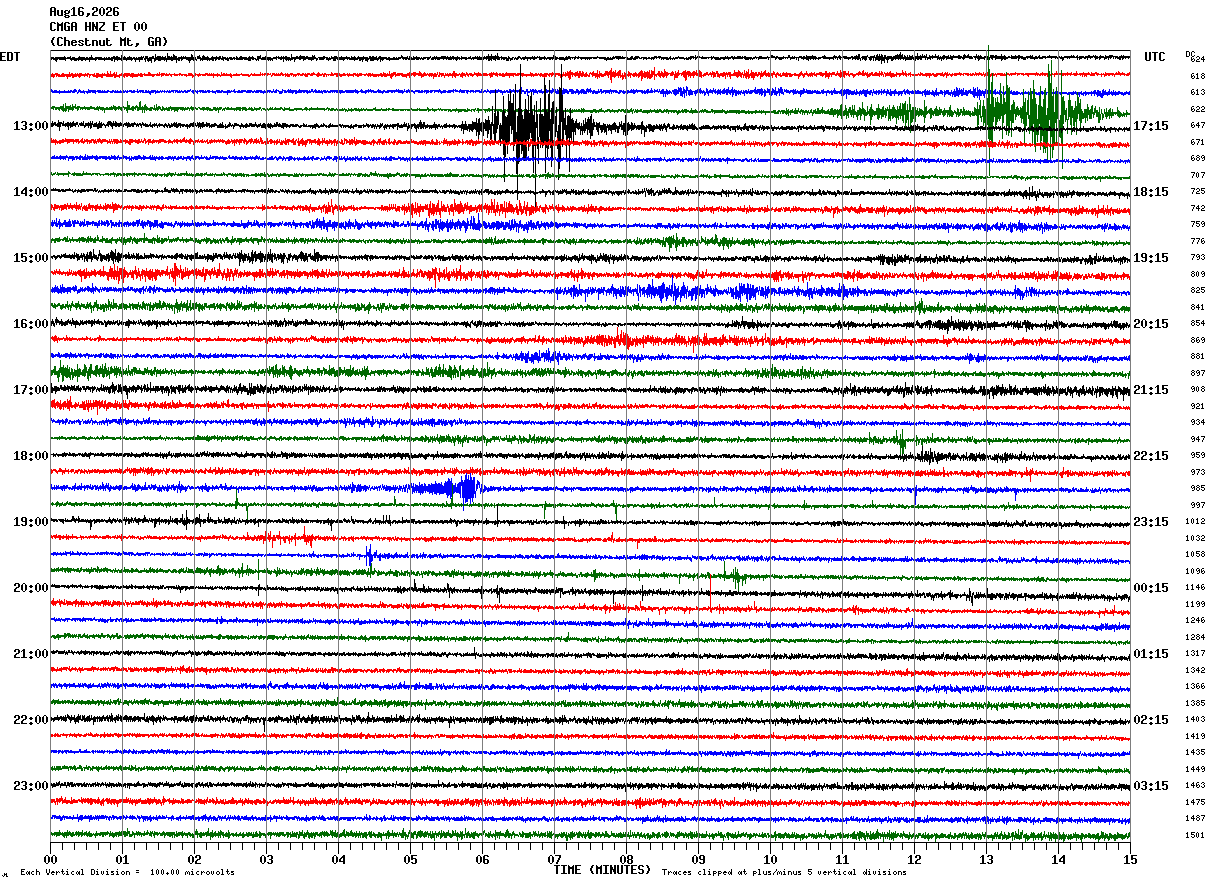
Task: Click the 21:15 UTC row label
Action: (1150, 390)
